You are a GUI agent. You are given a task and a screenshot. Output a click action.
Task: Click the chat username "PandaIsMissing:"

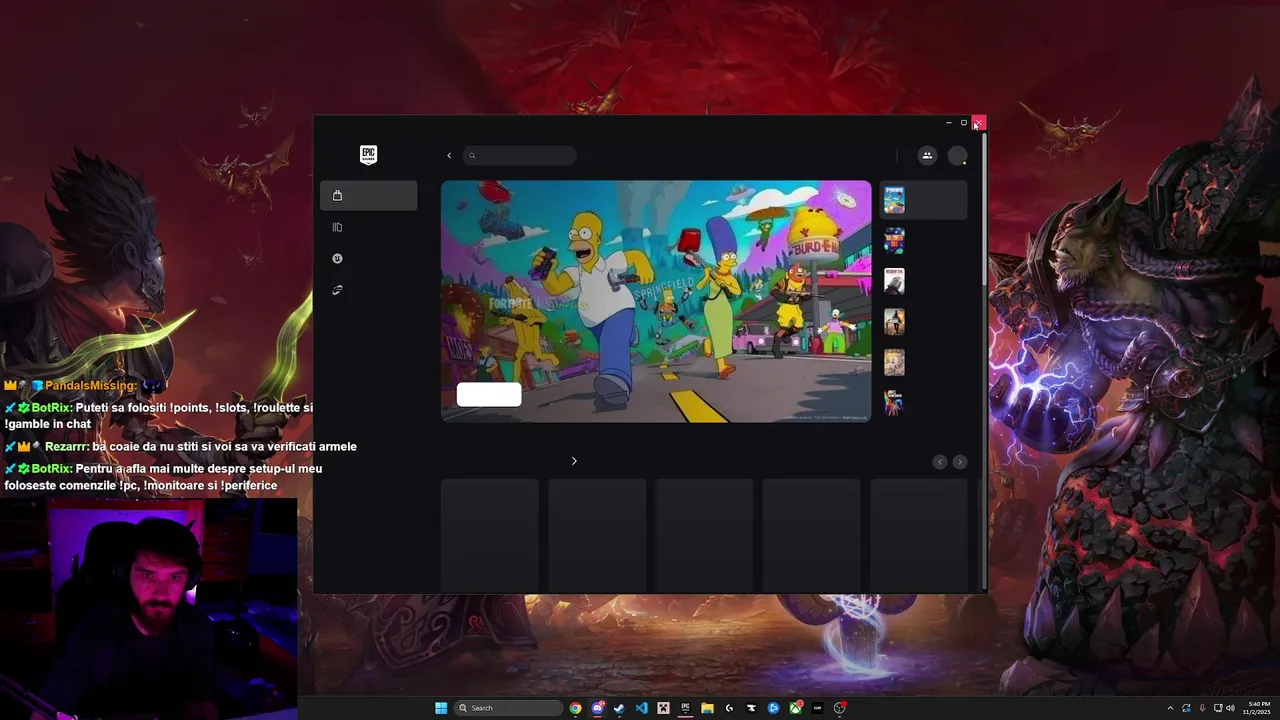[x=91, y=386]
